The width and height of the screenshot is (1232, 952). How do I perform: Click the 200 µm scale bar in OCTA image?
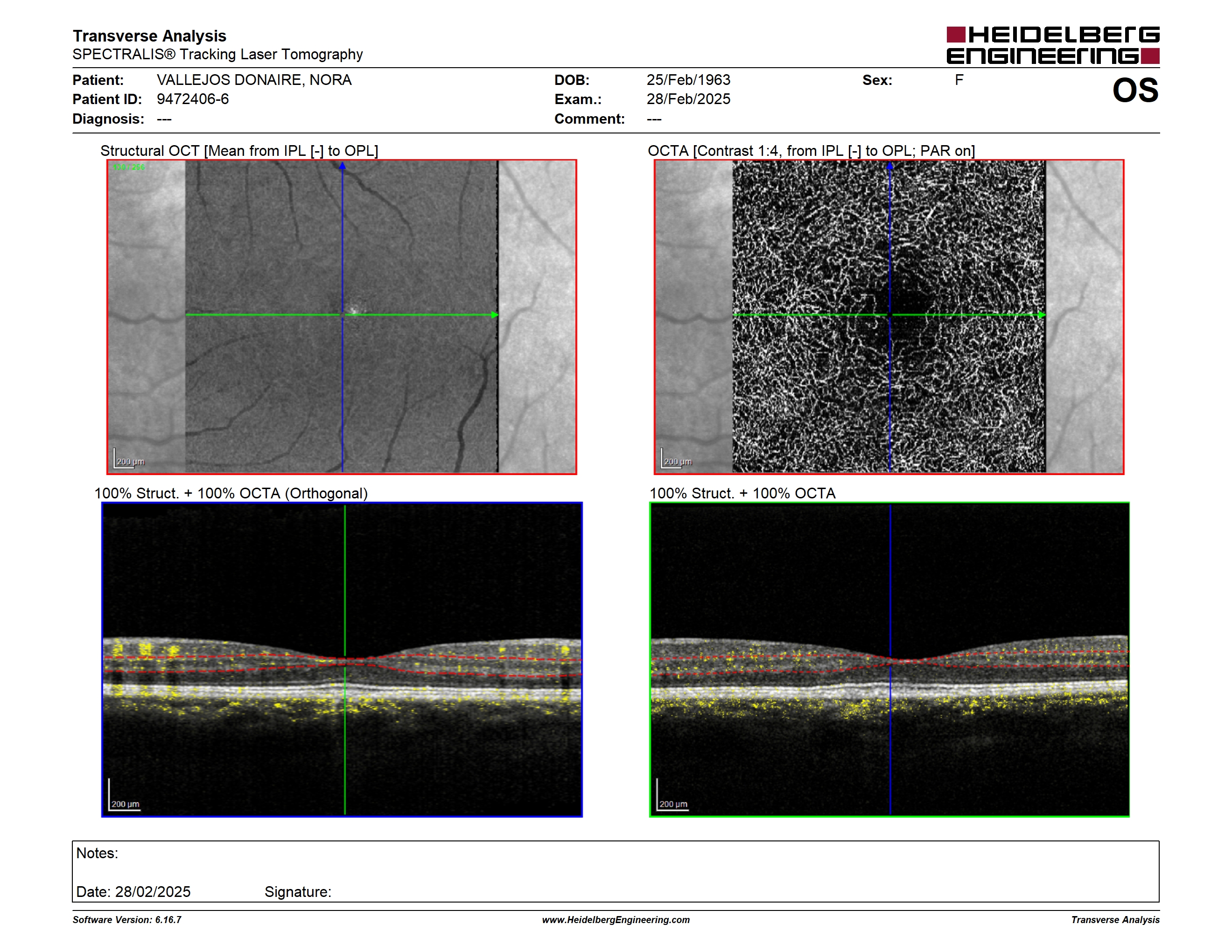pyautogui.click(x=676, y=459)
